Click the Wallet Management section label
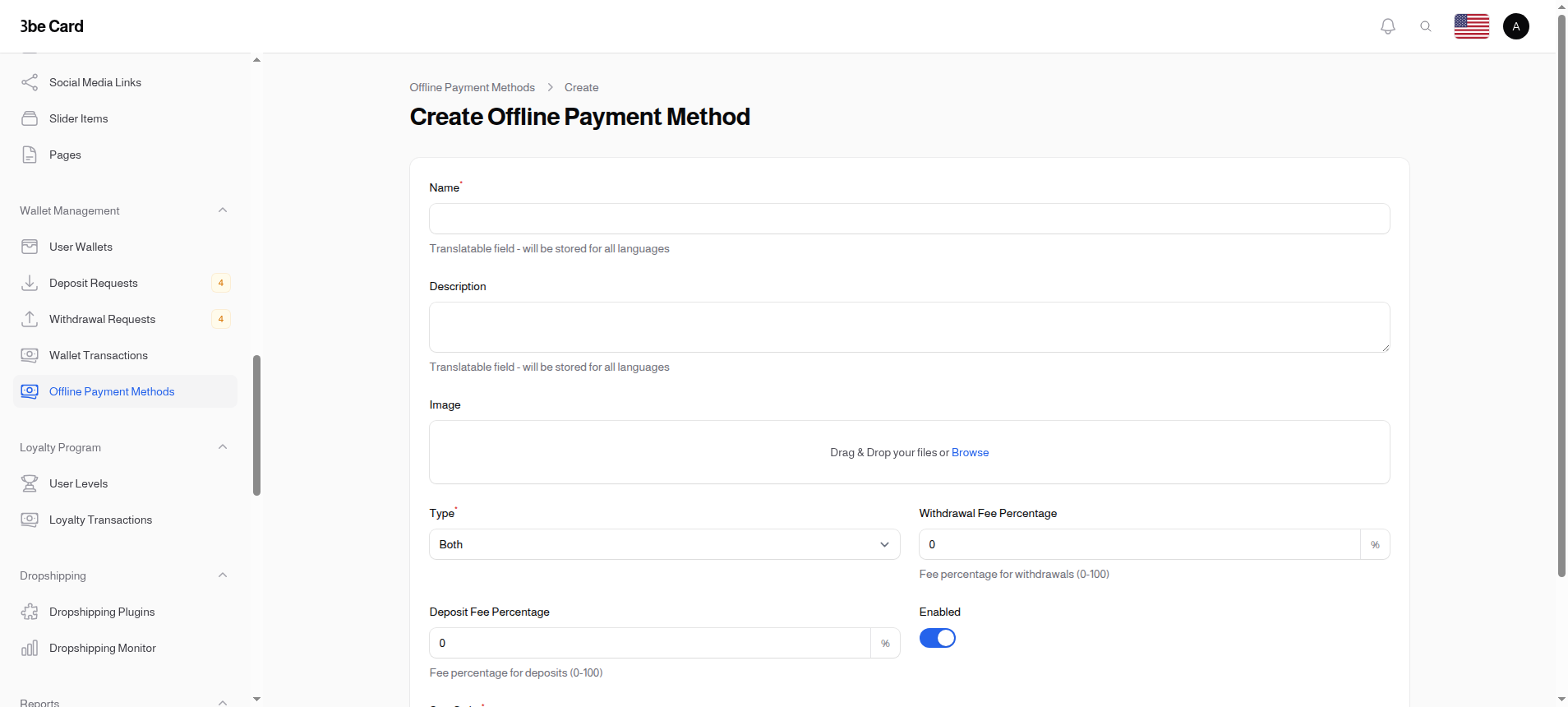 click(x=70, y=210)
